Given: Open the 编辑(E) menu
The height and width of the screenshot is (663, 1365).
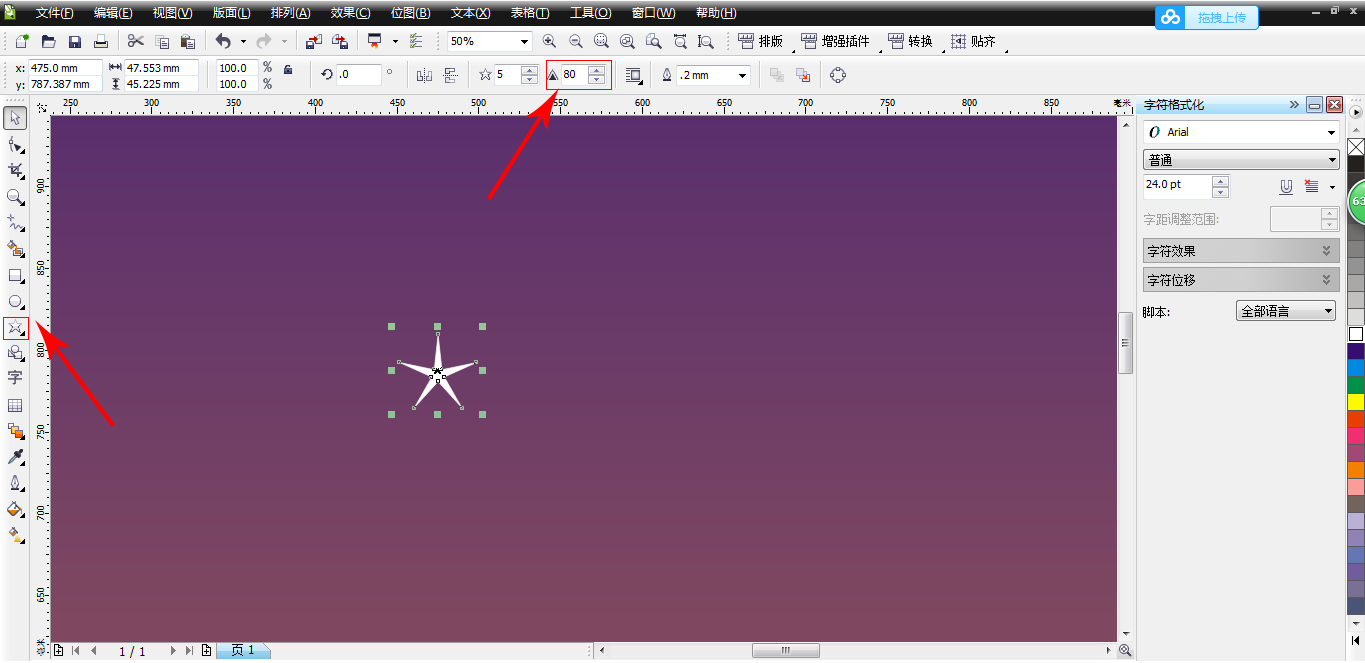Looking at the screenshot, I should point(113,13).
